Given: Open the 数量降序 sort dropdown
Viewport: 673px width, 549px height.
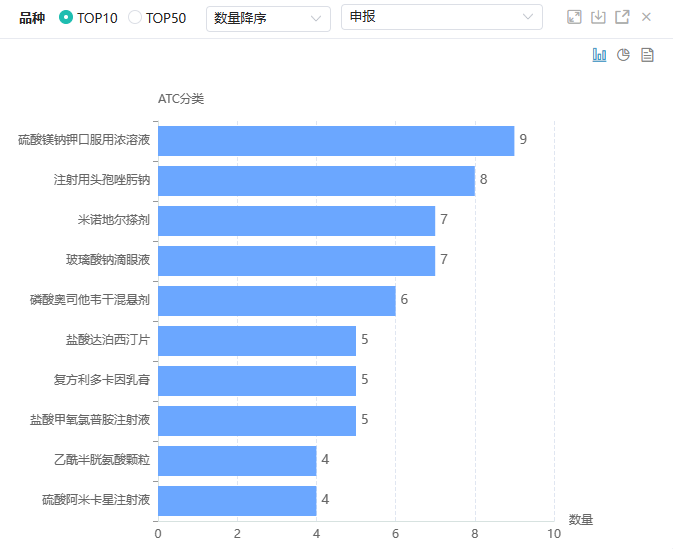Looking at the screenshot, I should click(268, 18).
